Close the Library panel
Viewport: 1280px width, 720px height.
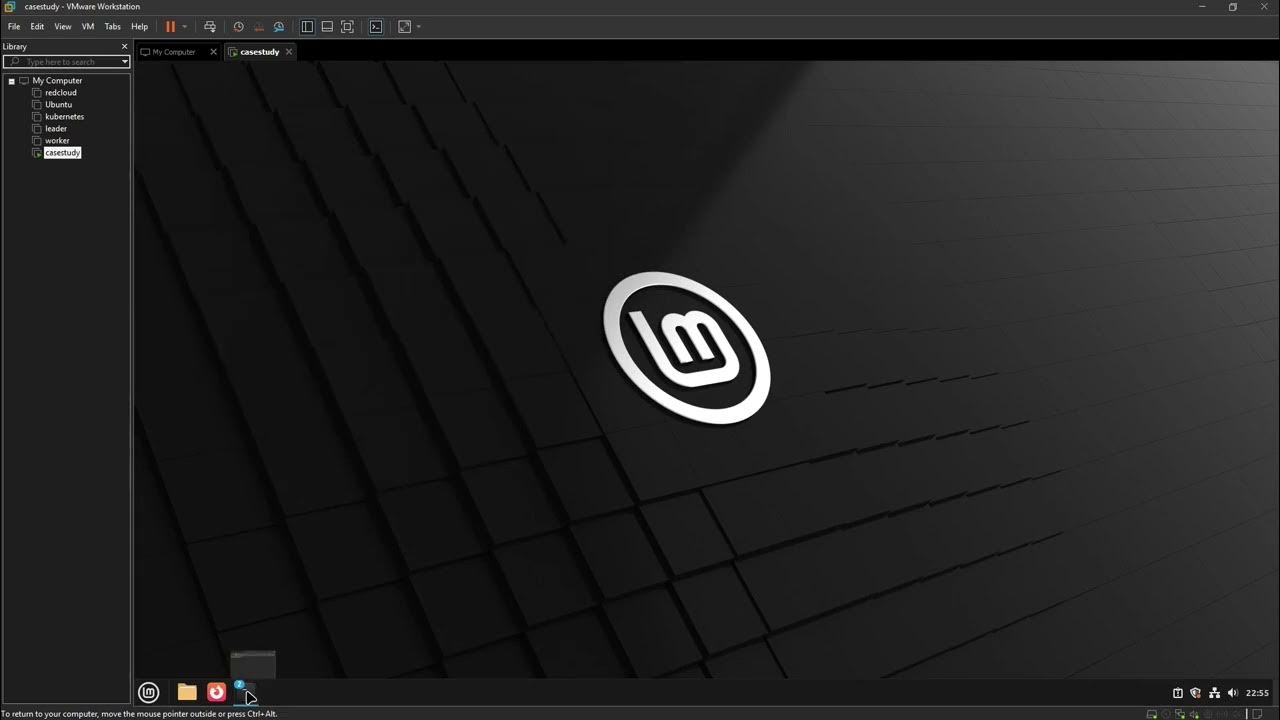(x=125, y=47)
